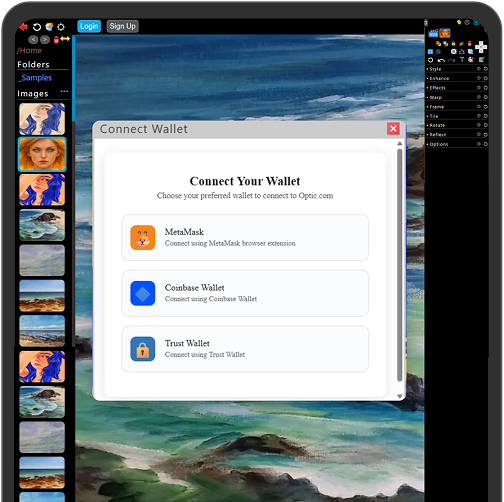This screenshot has height=502, width=504.
Task: Click the Sign Up button
Action: (122, 26)
